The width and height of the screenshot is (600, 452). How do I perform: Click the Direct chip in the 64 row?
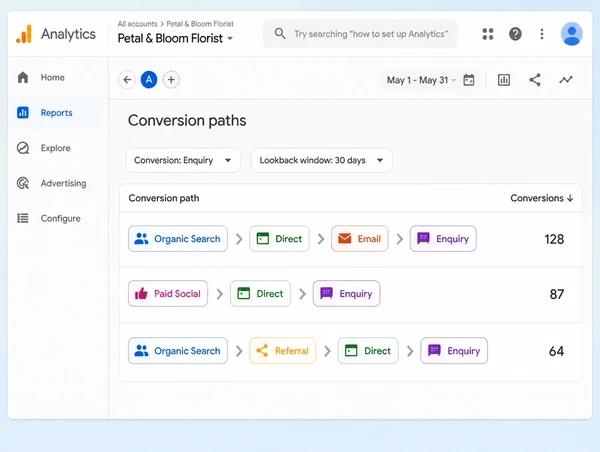[x=368, y=351]
